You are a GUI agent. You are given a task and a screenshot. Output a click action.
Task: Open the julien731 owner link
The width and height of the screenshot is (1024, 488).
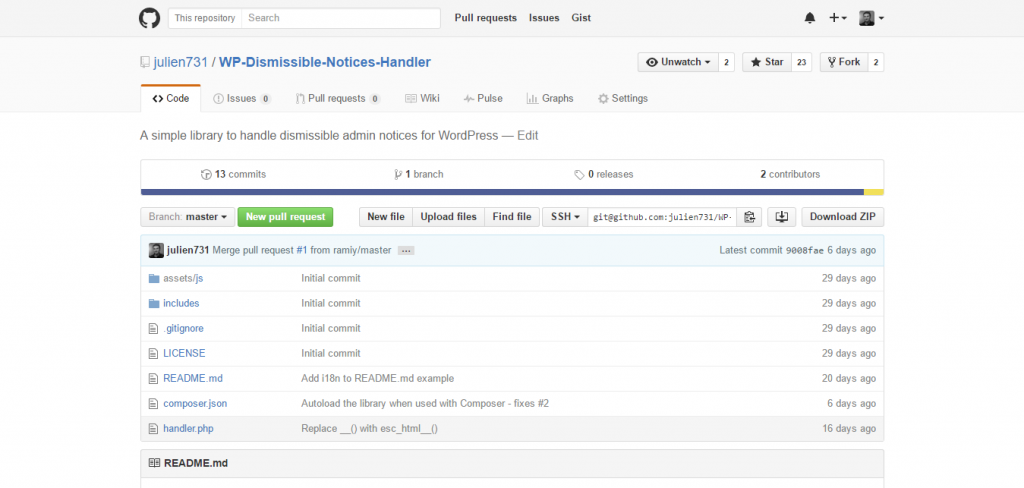[180, 63]
